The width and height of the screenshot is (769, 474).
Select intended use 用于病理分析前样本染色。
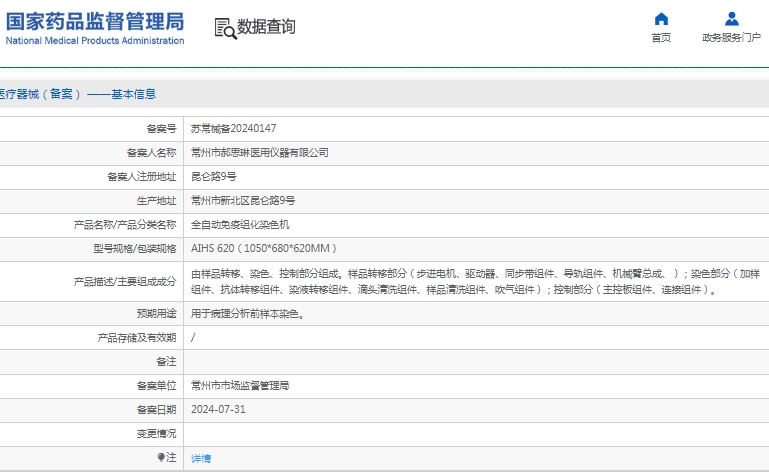pos(248,314)
